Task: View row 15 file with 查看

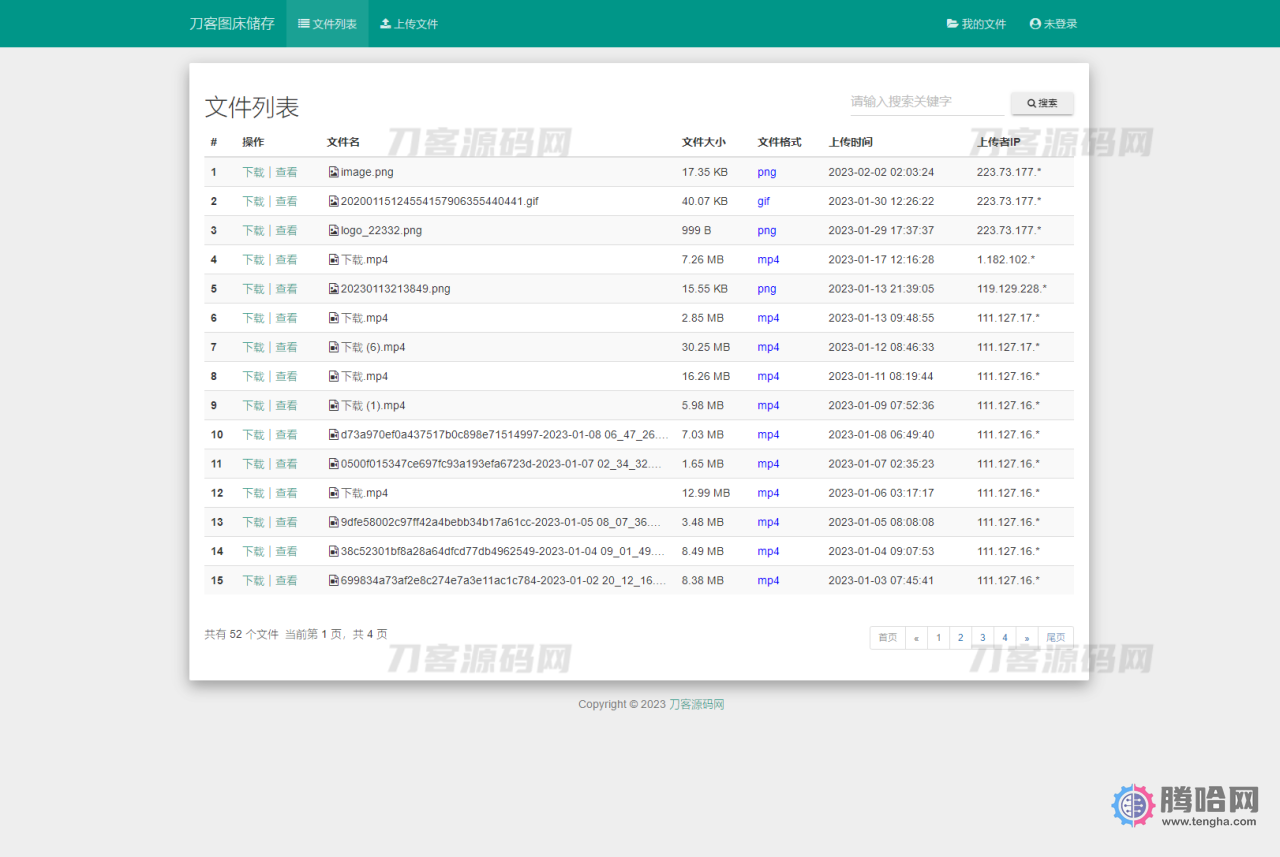Action: (286, 581)
